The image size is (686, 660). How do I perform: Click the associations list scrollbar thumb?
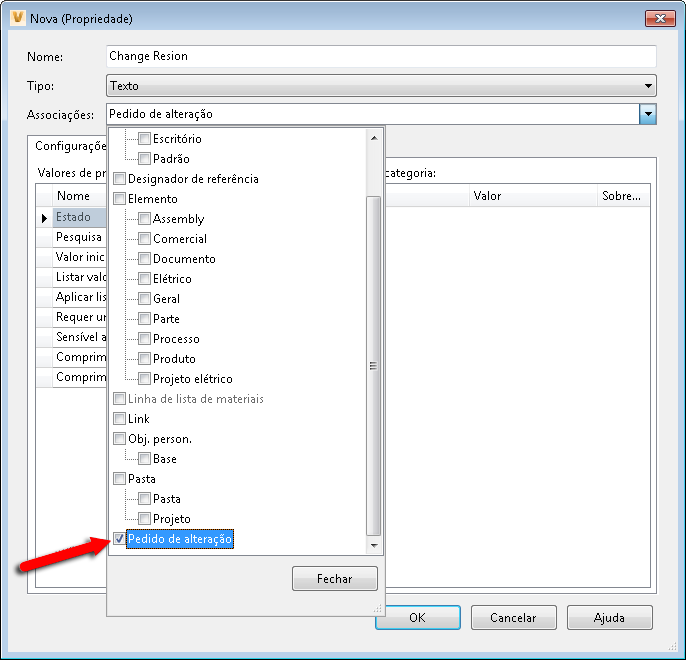tap(373, 366)
